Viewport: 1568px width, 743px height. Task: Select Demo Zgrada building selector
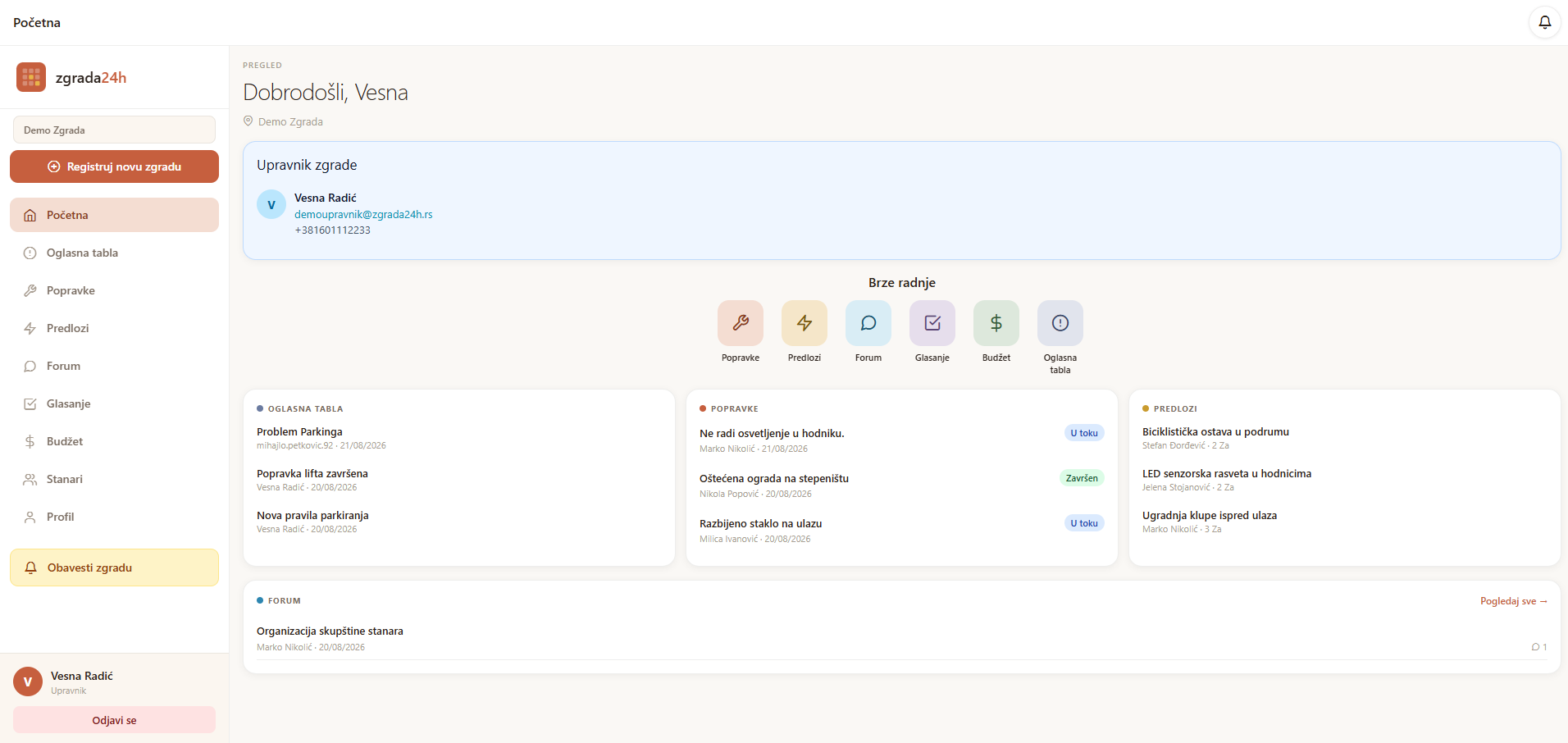(x=114, y=130)
